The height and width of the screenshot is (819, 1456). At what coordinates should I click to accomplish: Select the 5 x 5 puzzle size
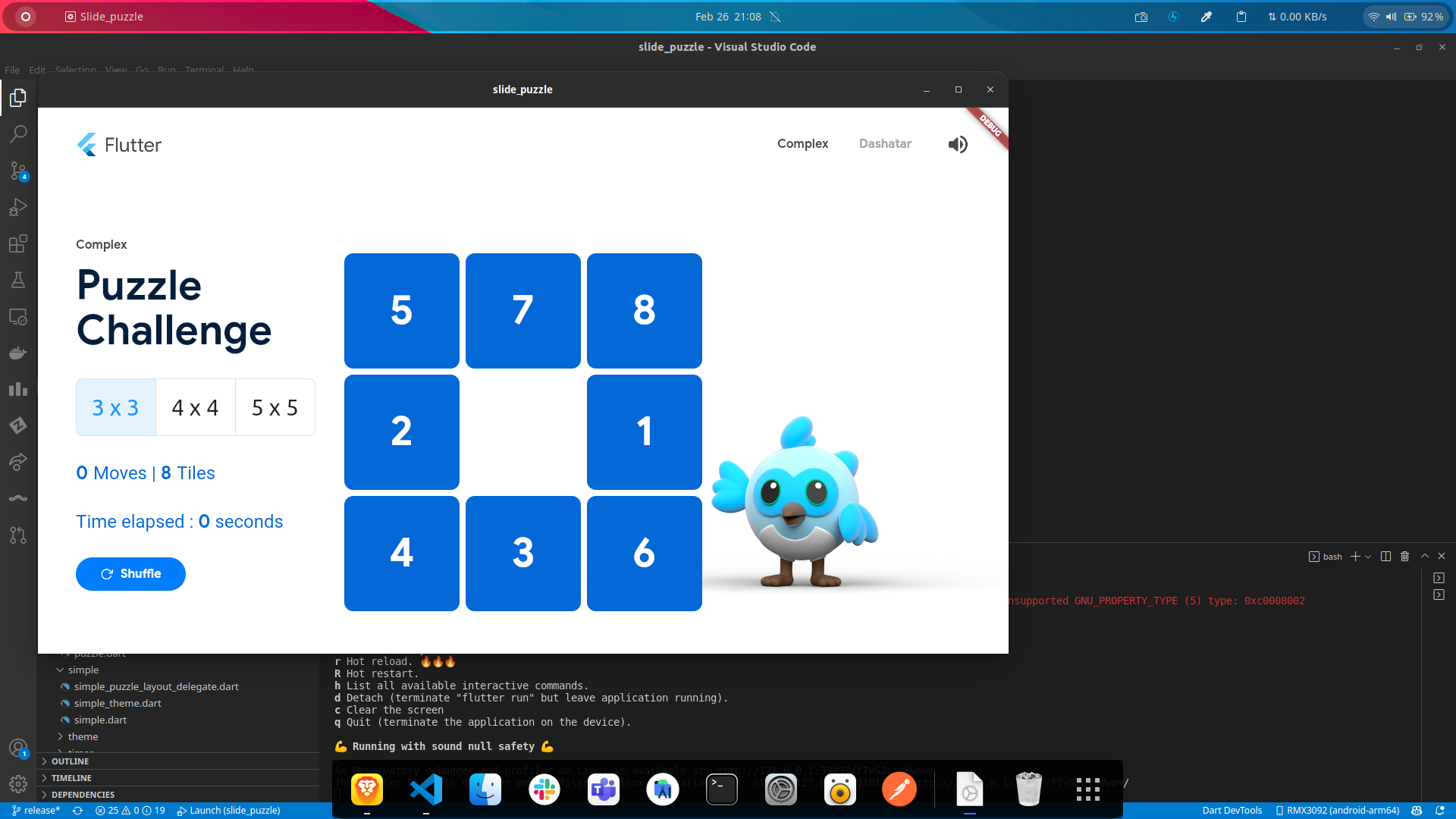tap(275, 408)
